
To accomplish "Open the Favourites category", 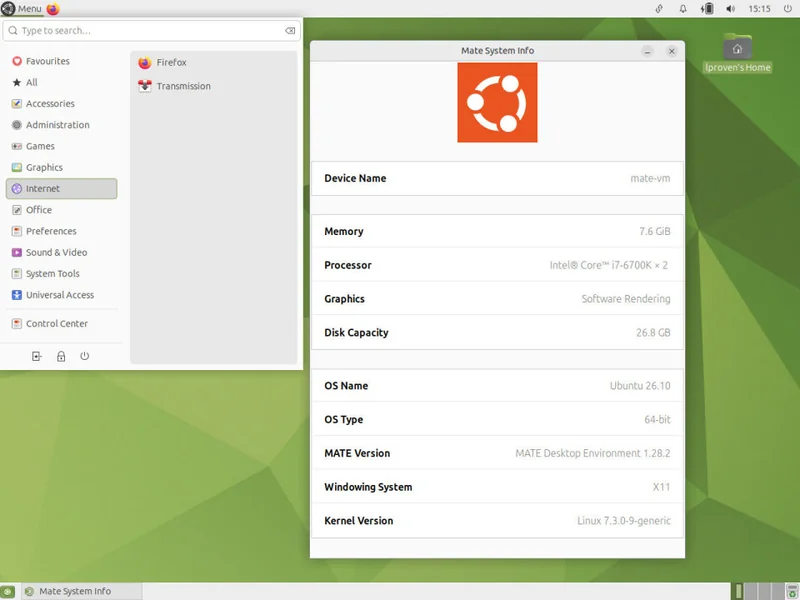I will pyautogui.click(x=62, y=61).
